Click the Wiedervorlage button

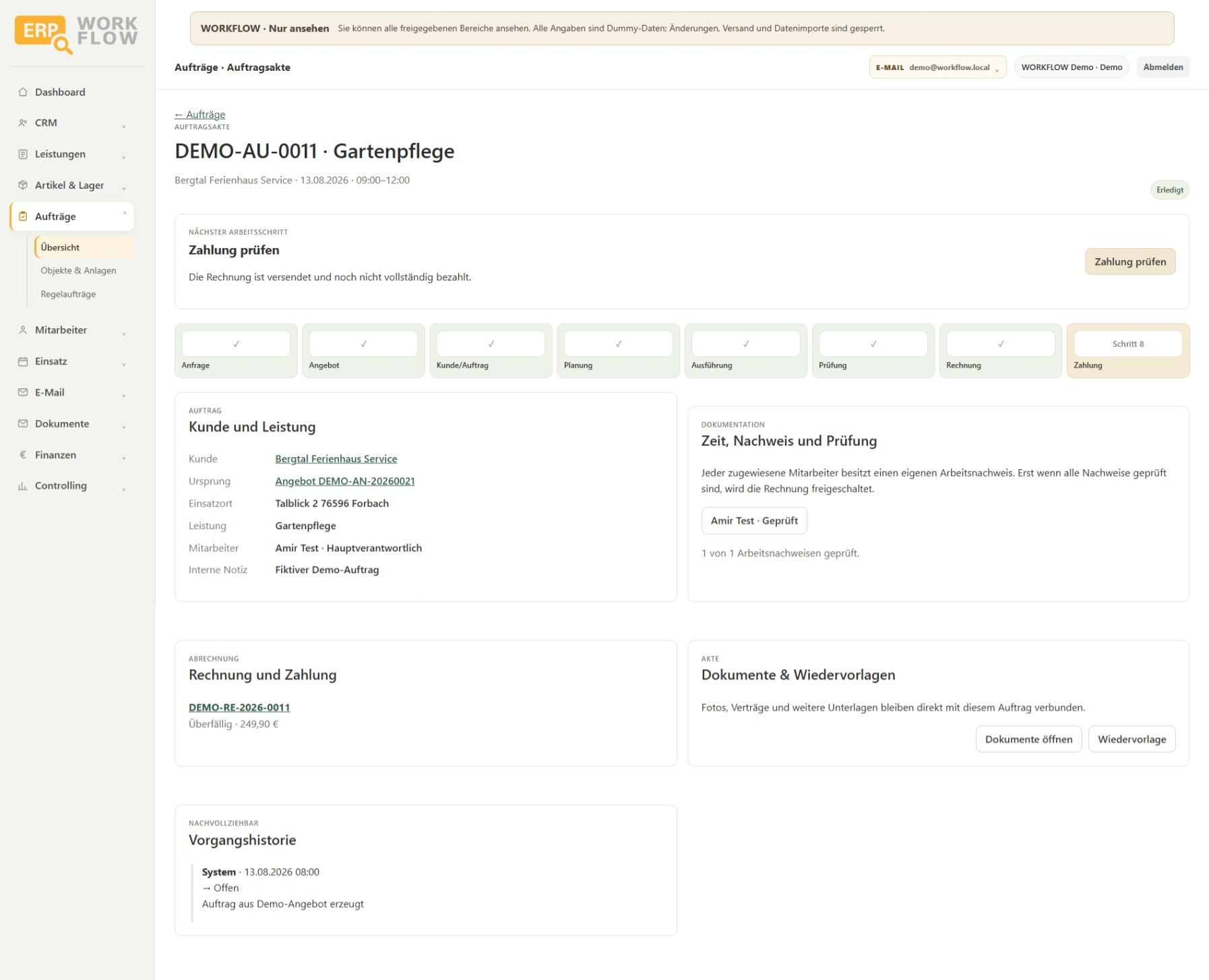(1131, 739)
